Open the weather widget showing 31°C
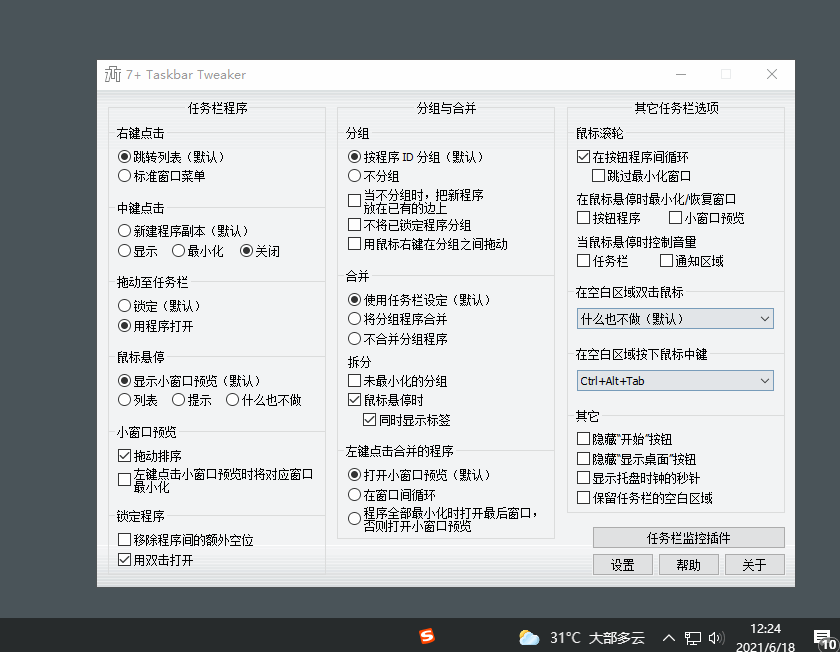This screenshot has height=652, width=840. (x=529, y=636)
